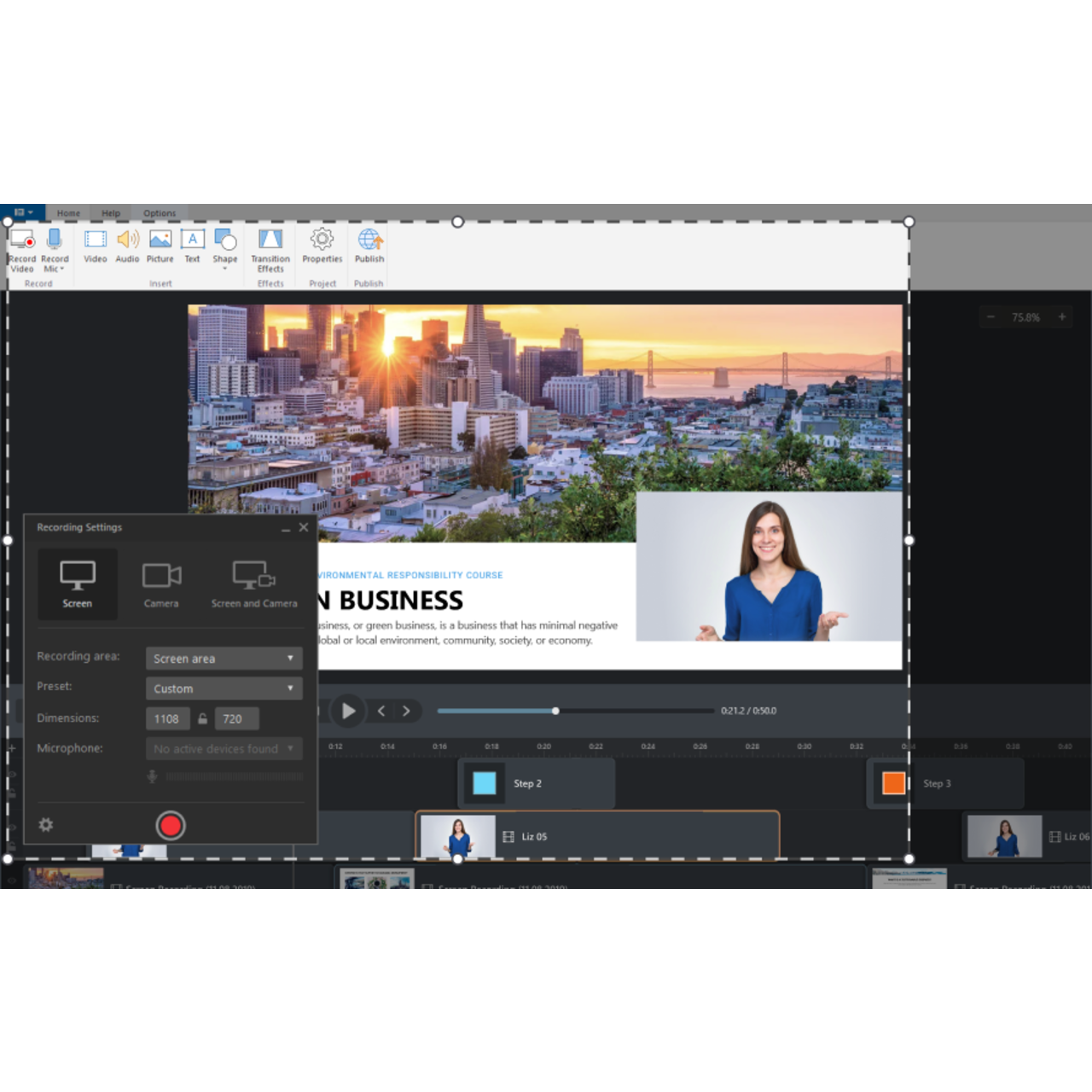Switch to the Options ribbon tab
1092x1092 pixels.
click(x=159, y=212)
